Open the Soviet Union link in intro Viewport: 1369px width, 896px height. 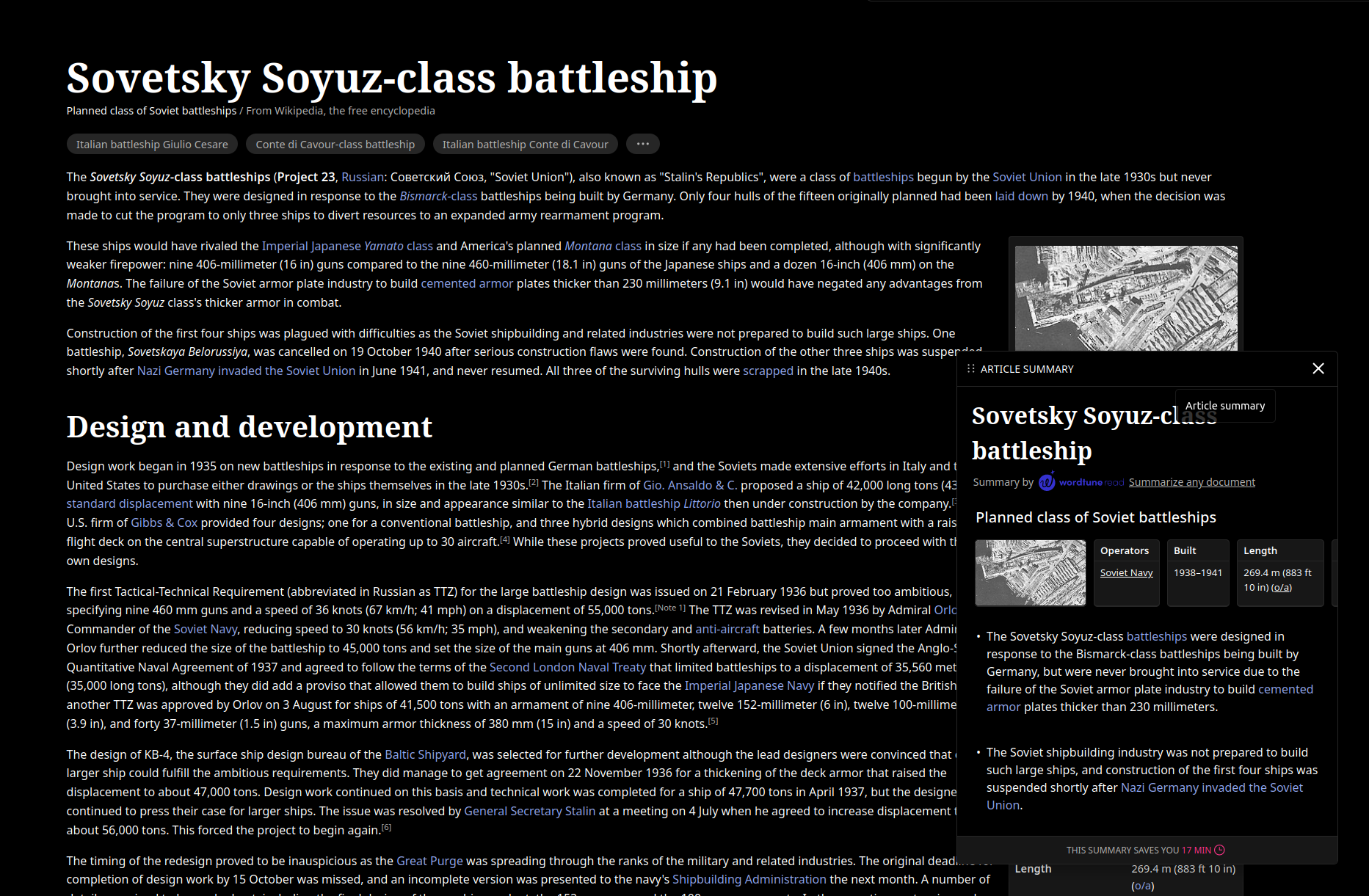[1027, 177]
